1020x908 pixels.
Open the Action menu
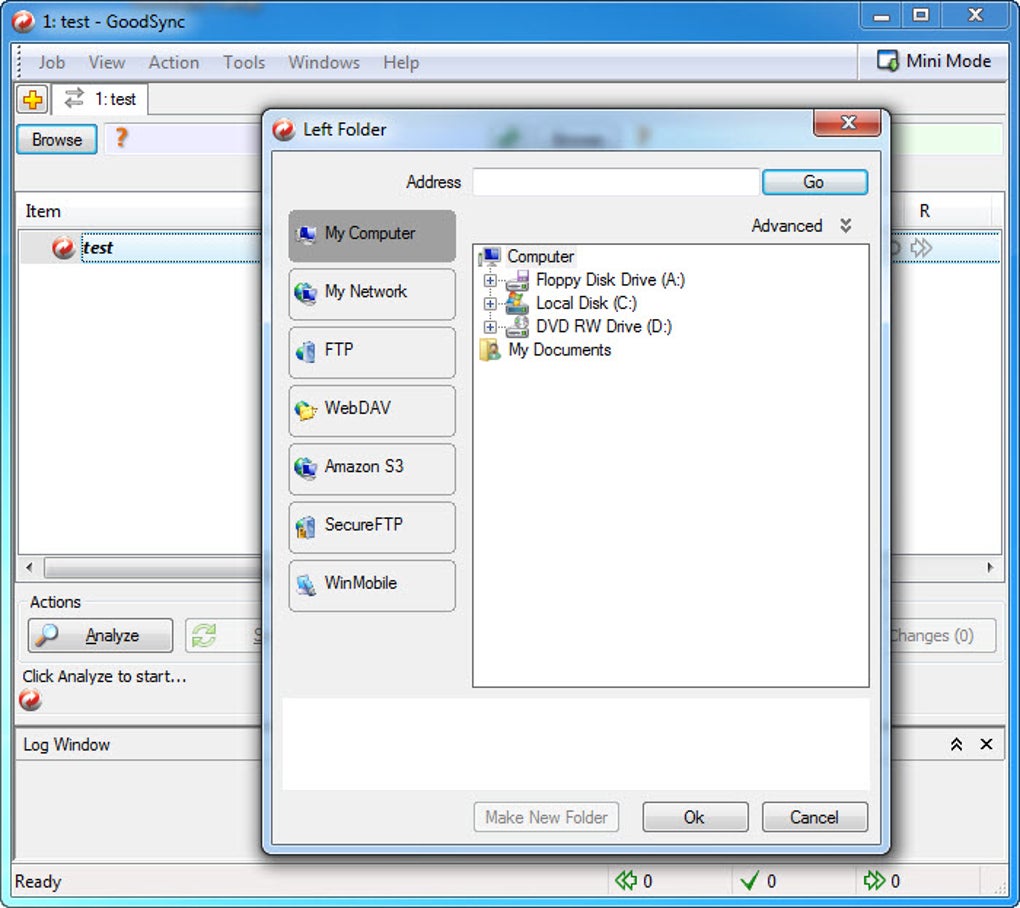point(174,62)
